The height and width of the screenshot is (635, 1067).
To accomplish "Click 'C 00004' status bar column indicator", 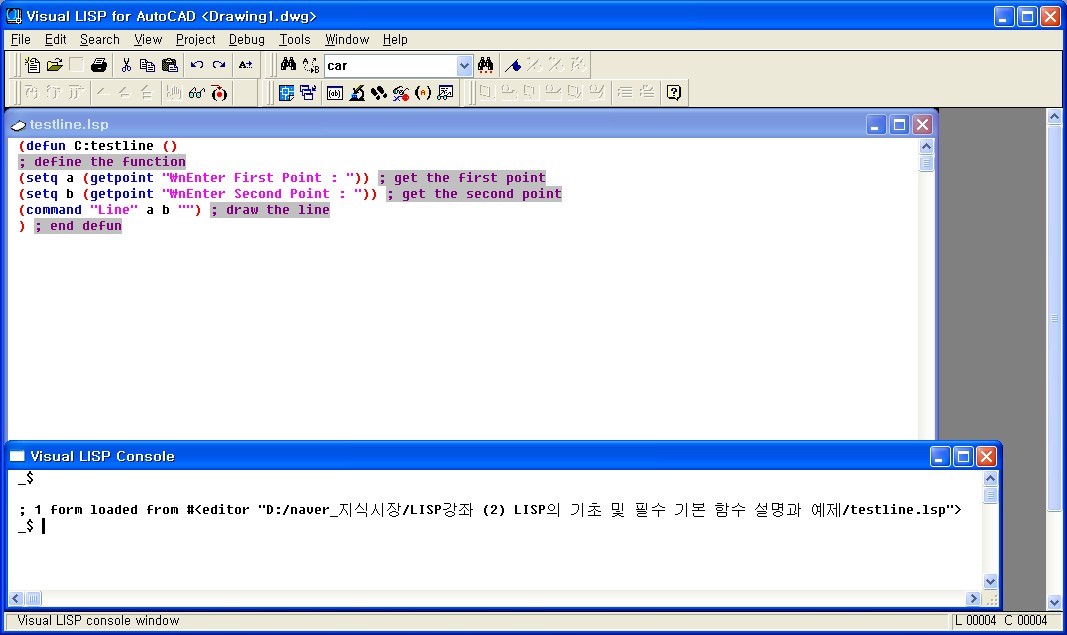I will click(x=1025, y=620).
